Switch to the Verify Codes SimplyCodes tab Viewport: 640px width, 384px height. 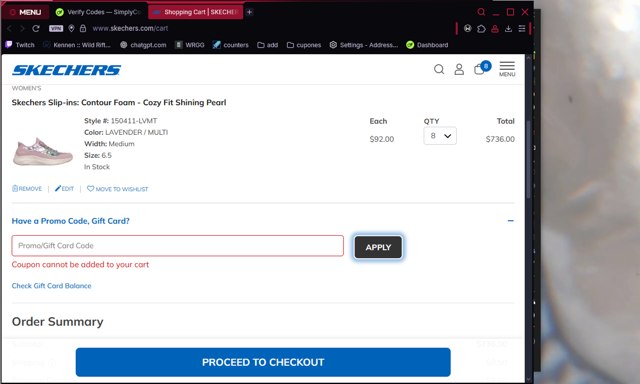click(98, 12)
